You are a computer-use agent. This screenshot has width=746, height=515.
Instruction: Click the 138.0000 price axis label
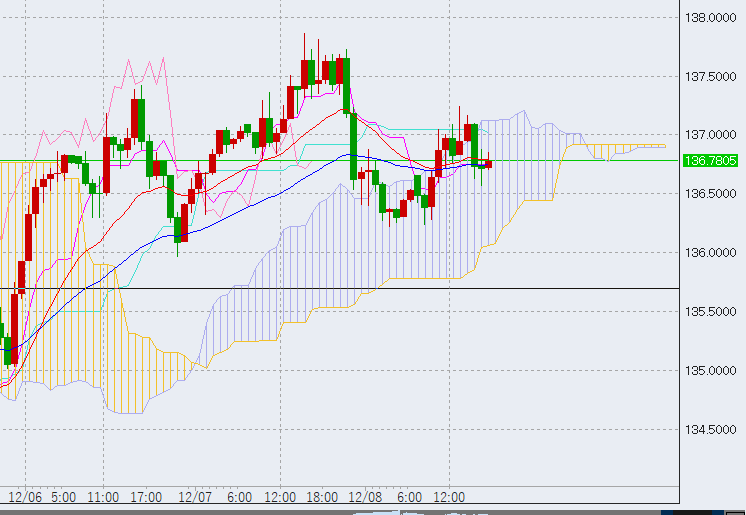click(710, 17)
